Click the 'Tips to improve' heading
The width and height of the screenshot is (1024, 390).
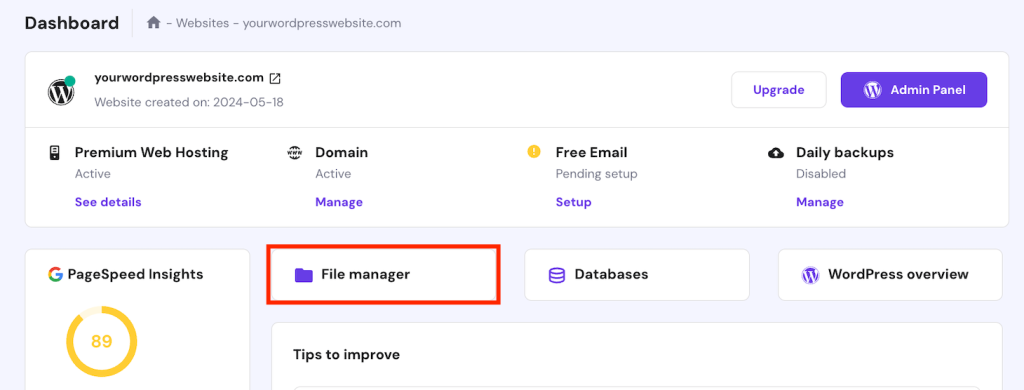coord(346,355)
